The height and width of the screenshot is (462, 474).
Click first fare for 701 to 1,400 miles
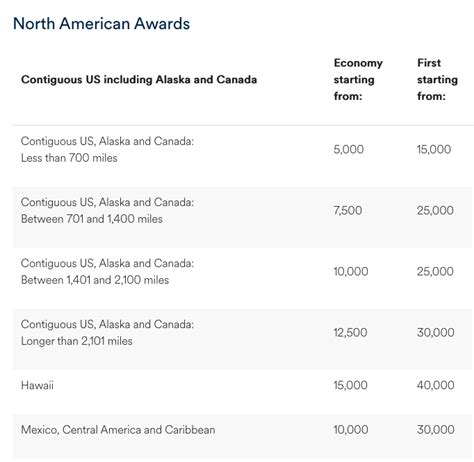point(435,210)
